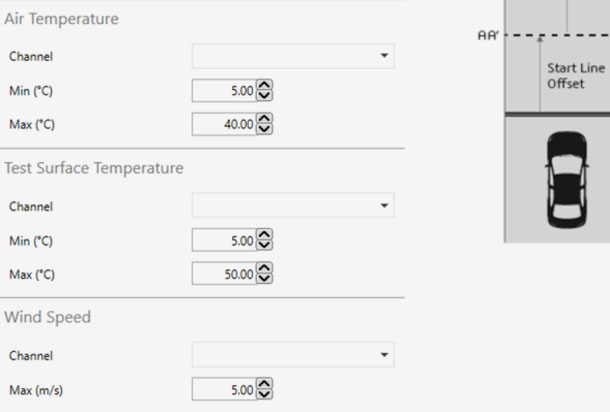610x412 pixels.
Task: Click the Air Temperature Max input field
Action: click(x=224, y=124)
